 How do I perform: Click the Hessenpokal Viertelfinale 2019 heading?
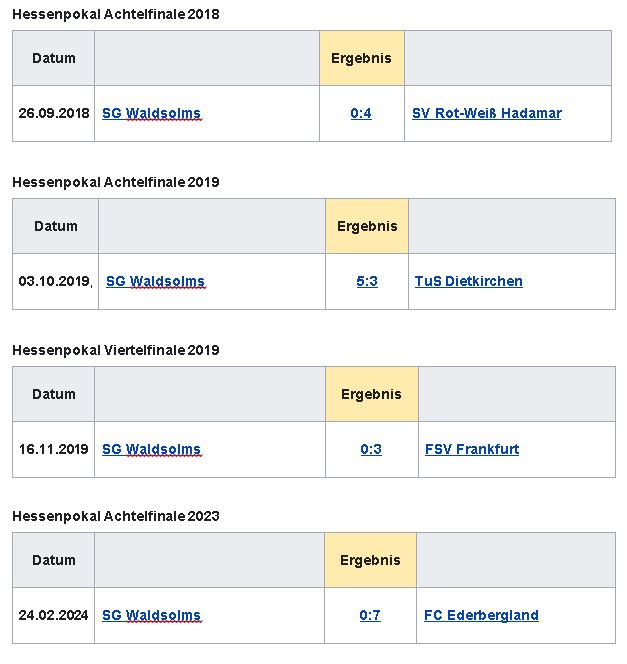(115, 350)
